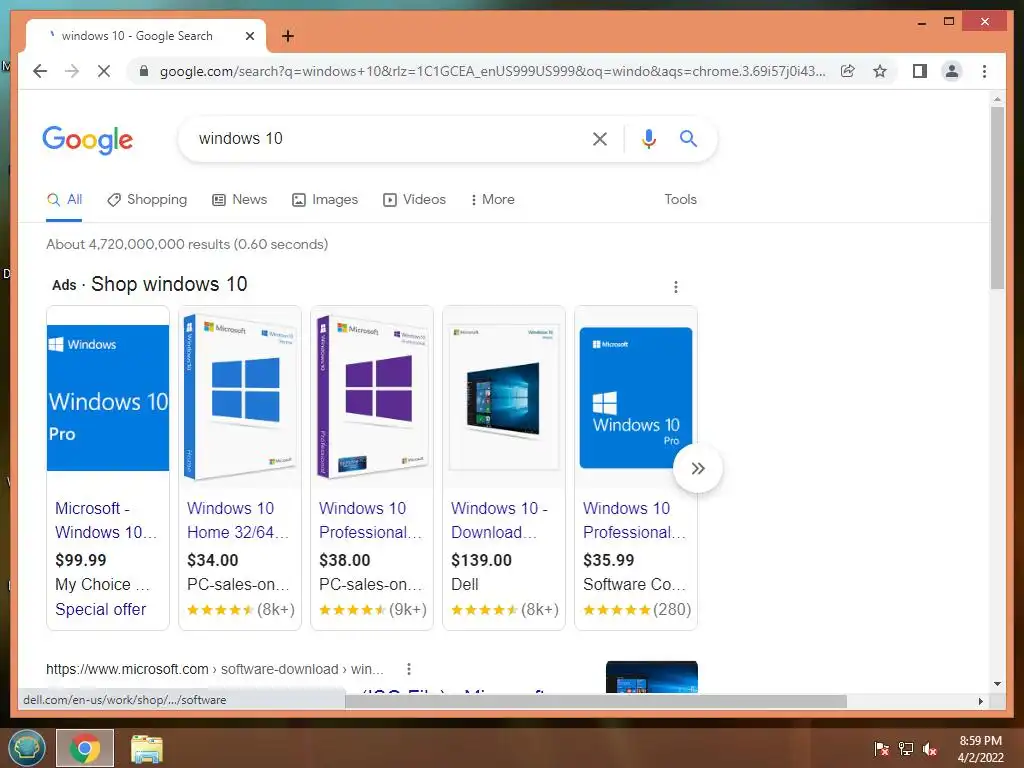
Task: Stop loading the page
Action: [x=104, y=71]
